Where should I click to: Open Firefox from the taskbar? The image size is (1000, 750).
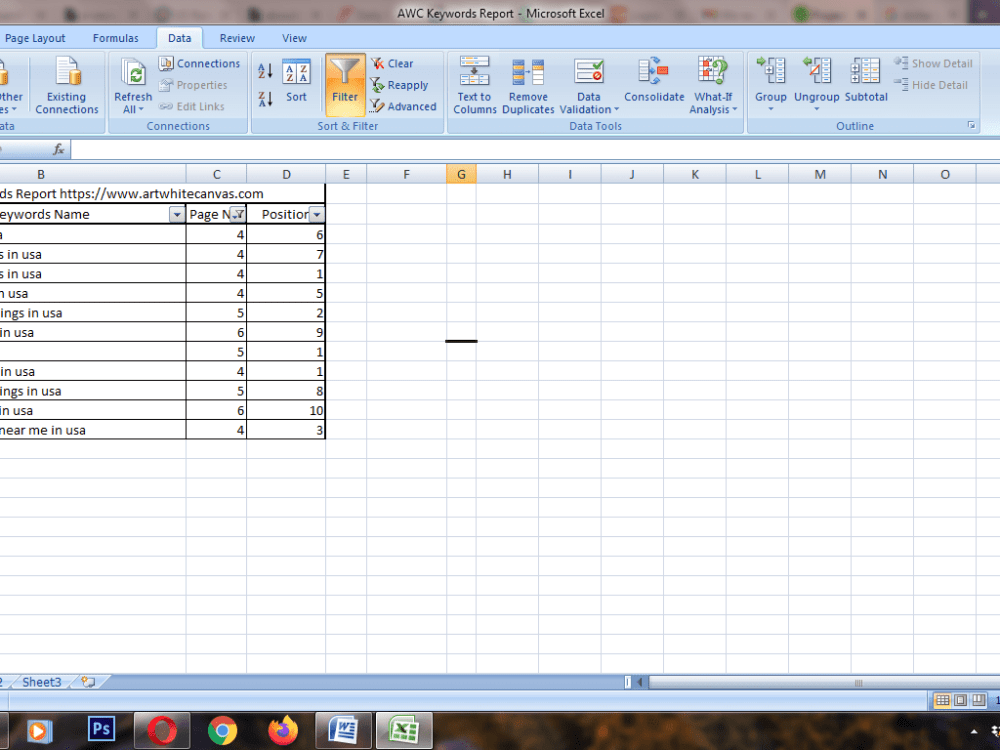(283, 730)
